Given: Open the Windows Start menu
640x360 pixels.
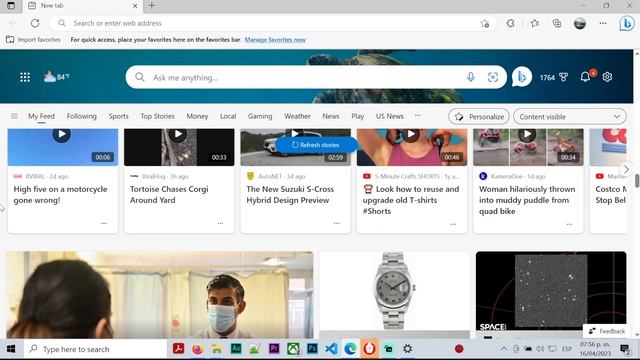Looking at the screenshot, I should tap(11, 349).
